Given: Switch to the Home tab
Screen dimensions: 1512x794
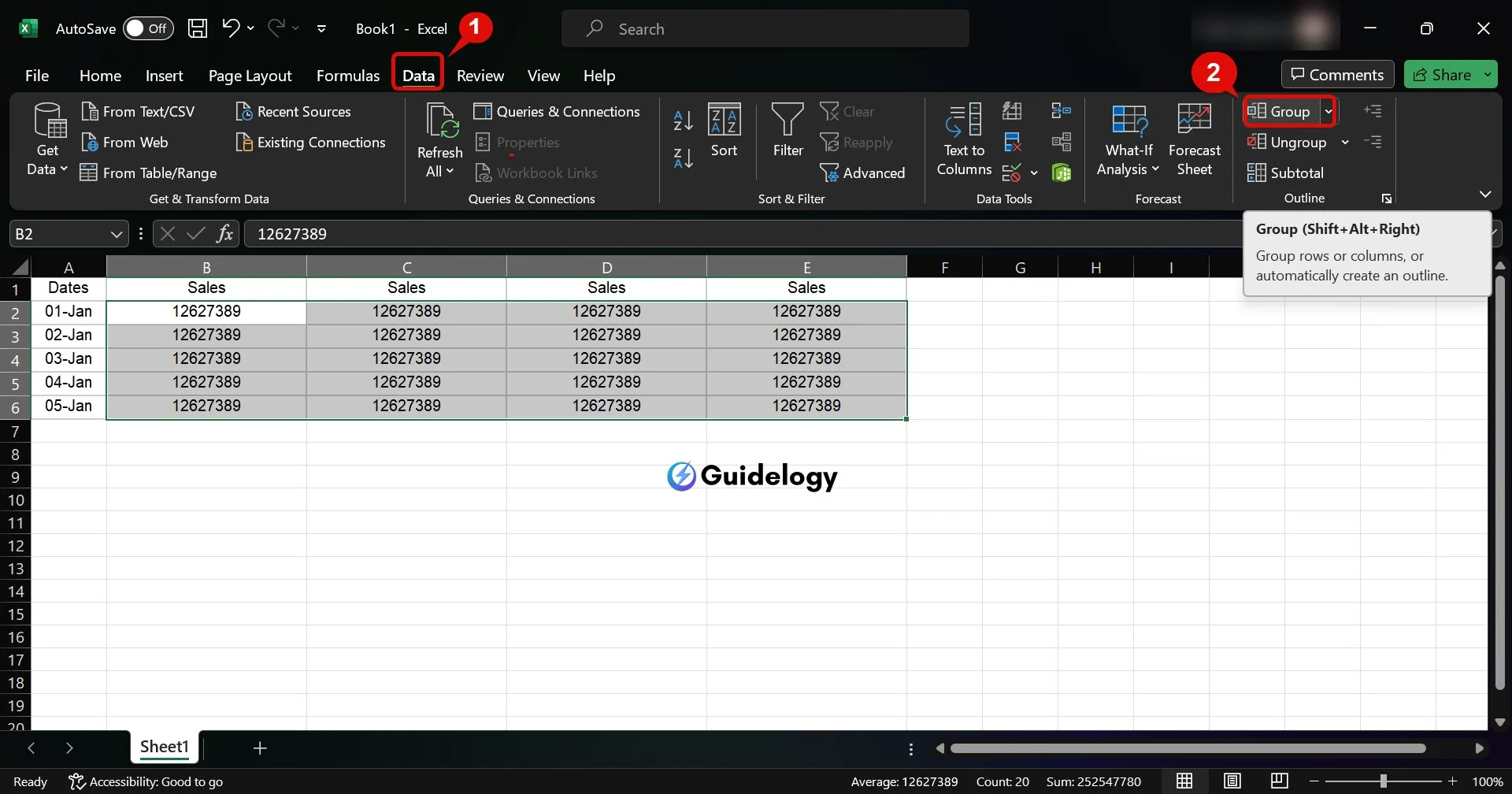Looking at the screenshot, I should tap(100, 76).
